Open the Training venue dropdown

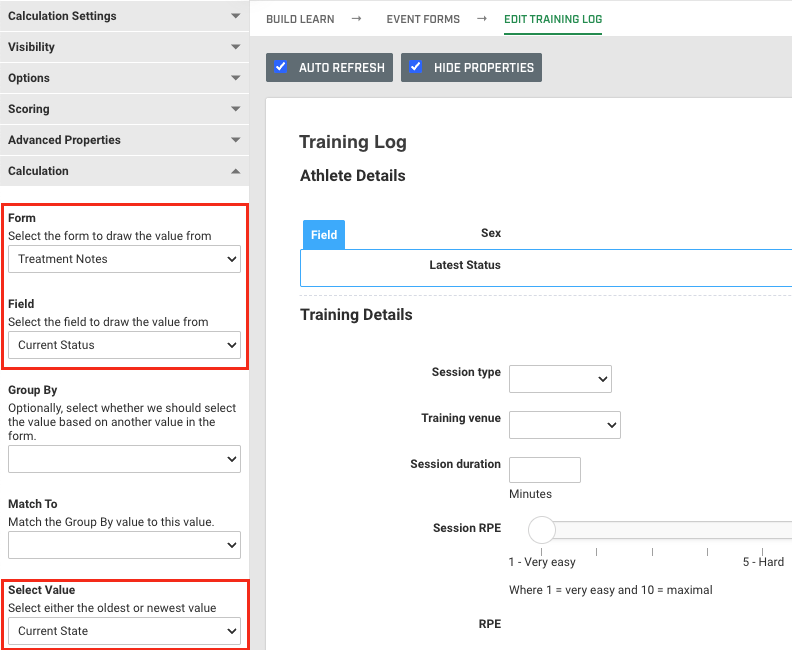coord(565,425)
